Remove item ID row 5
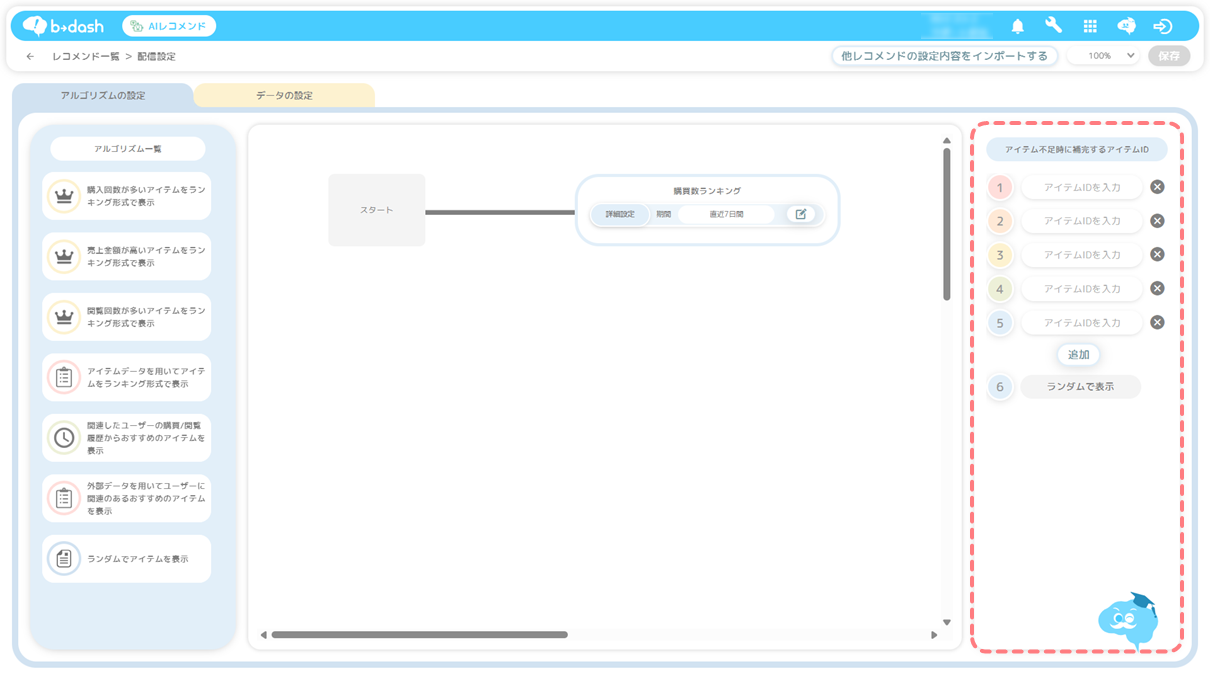1210x680 pixels. 1157,323
